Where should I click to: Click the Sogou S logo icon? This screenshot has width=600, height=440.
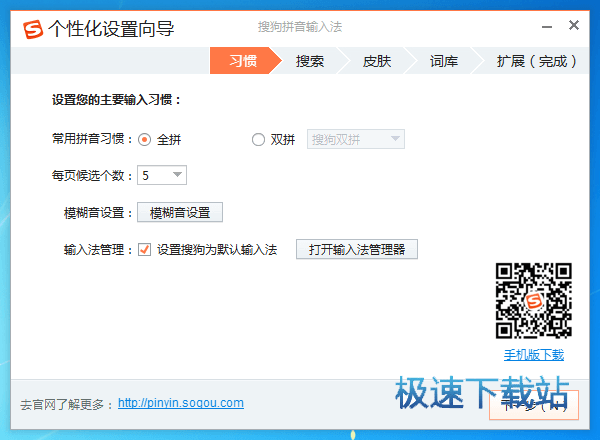[x=33, y=29]
